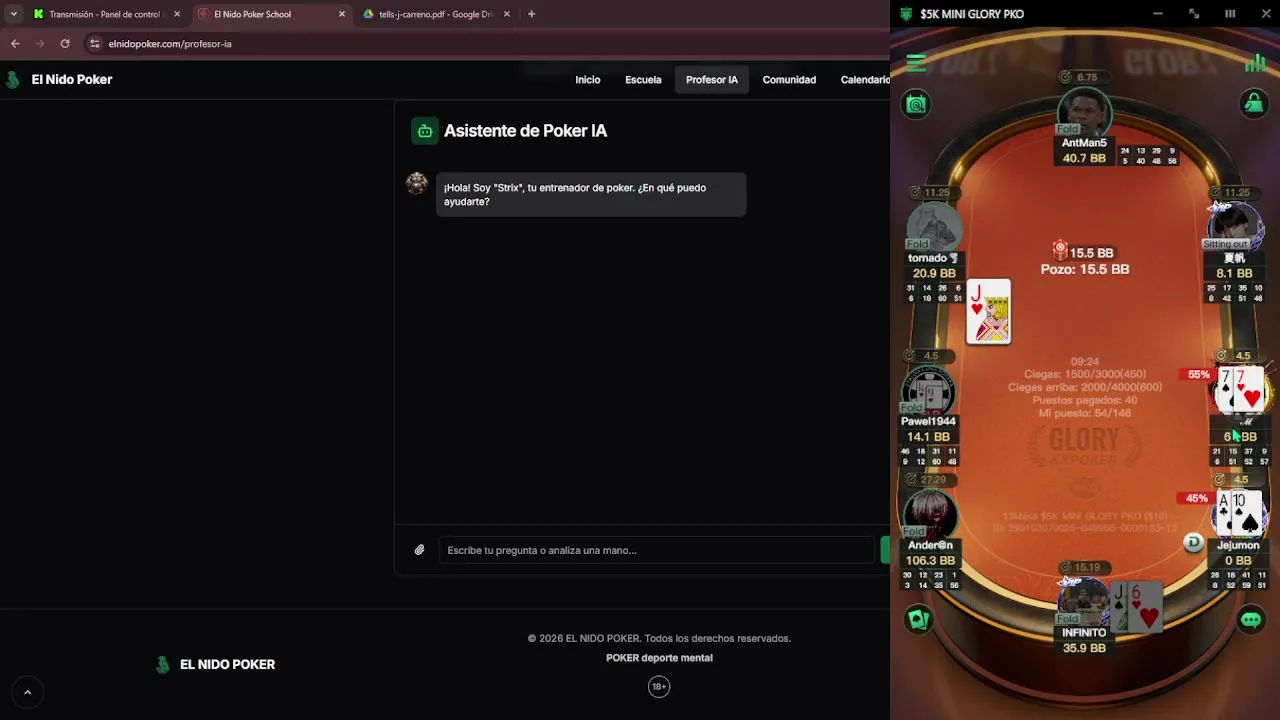This screenshot has height=720, width=1280.
Task: Click INFINITO 35.9 BB stack
Action: click(1084, 648)
